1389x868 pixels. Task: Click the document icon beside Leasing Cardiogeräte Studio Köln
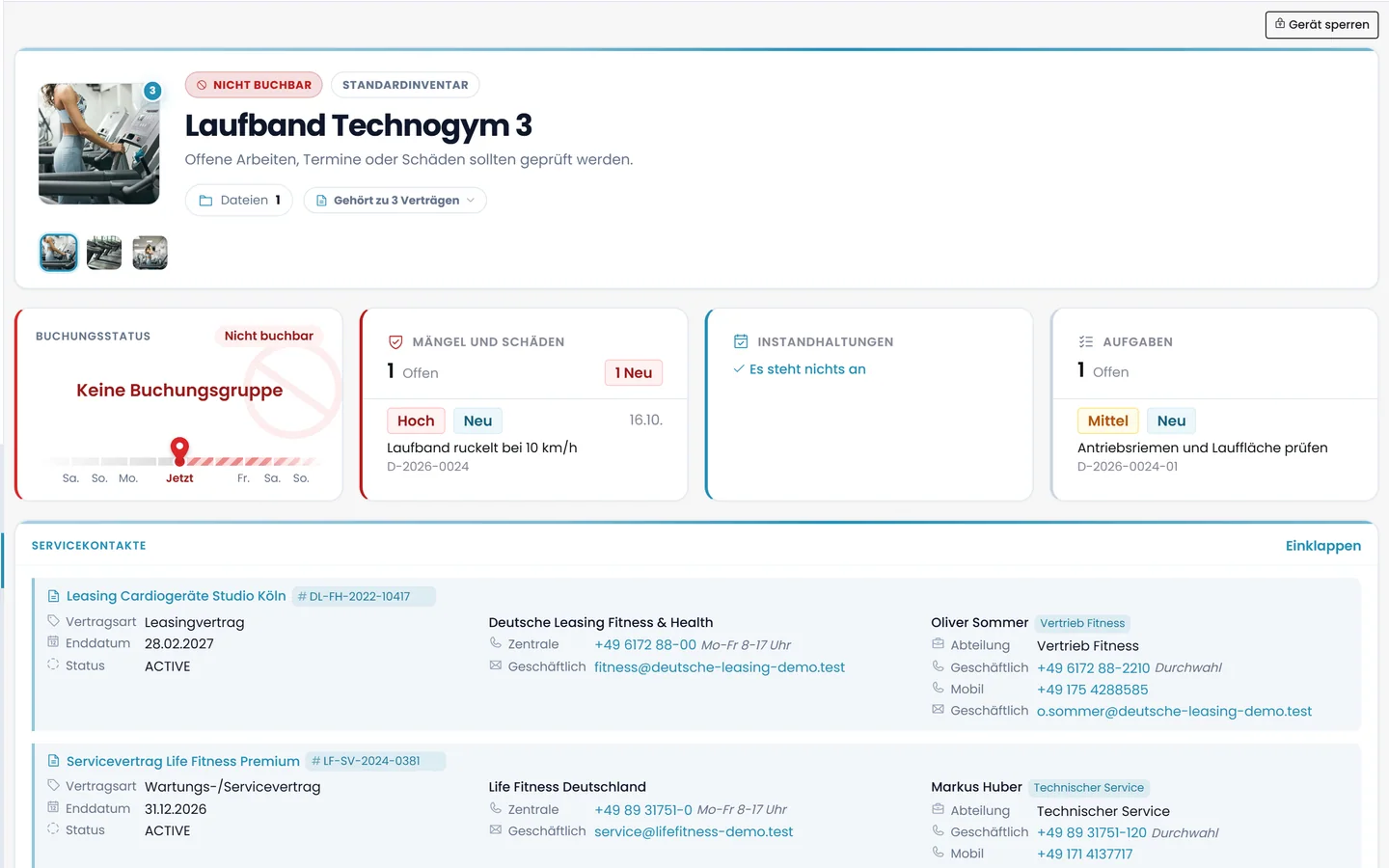coord(54,596)
